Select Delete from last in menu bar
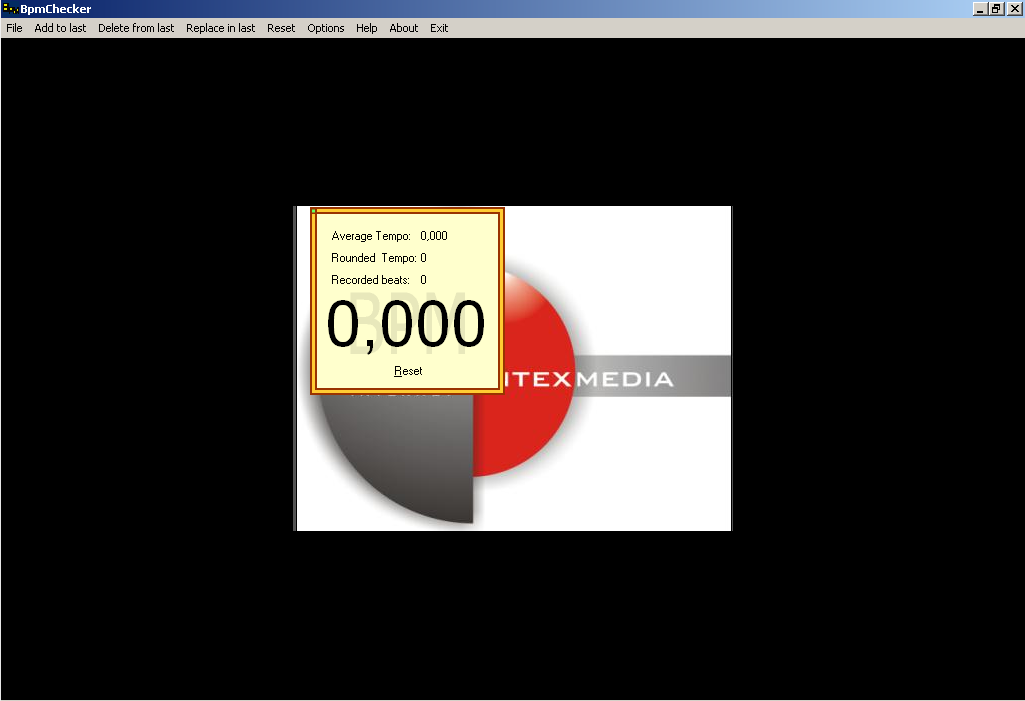 (136, 28)
